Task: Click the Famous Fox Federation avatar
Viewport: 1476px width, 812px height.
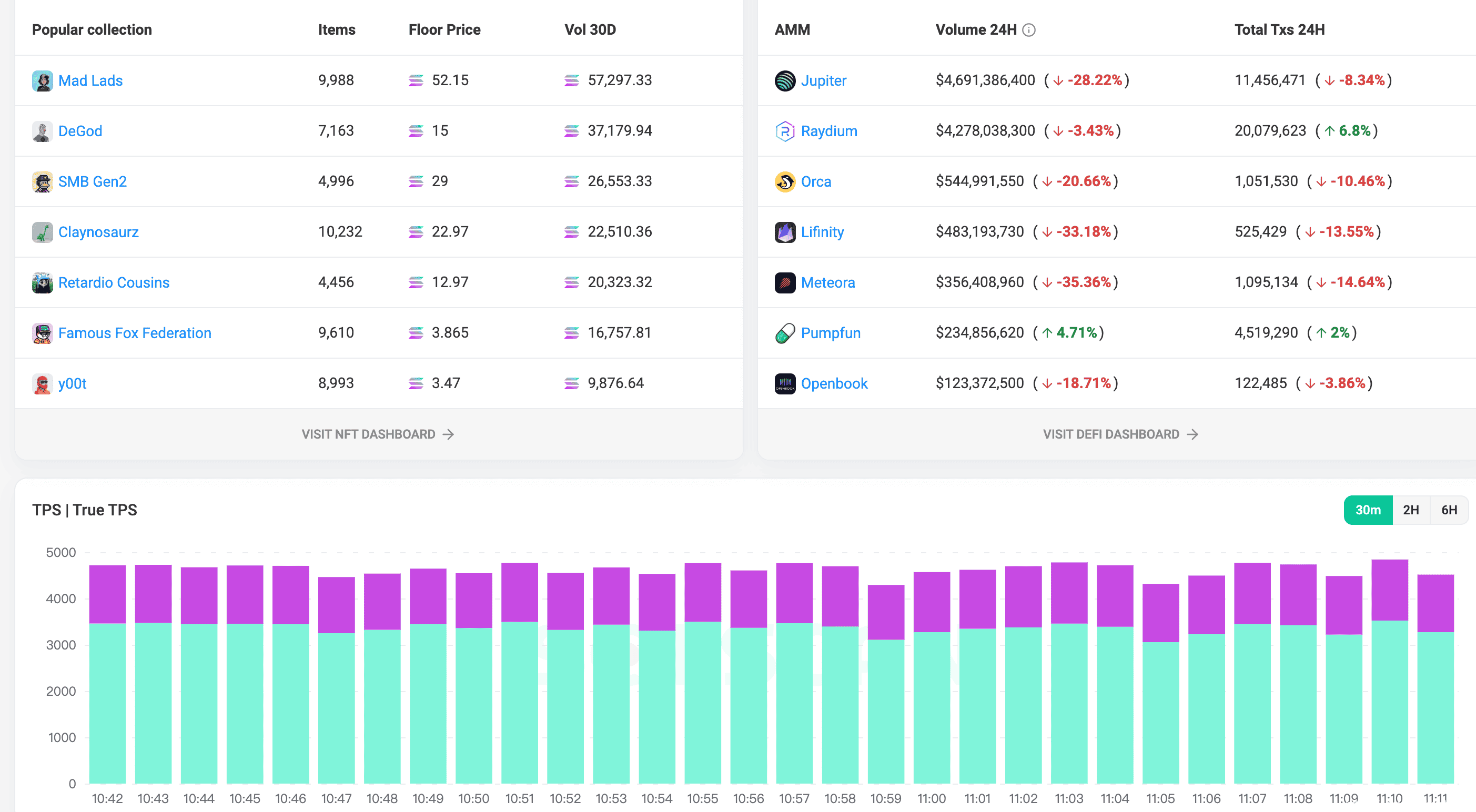Action: pos(42,333)
